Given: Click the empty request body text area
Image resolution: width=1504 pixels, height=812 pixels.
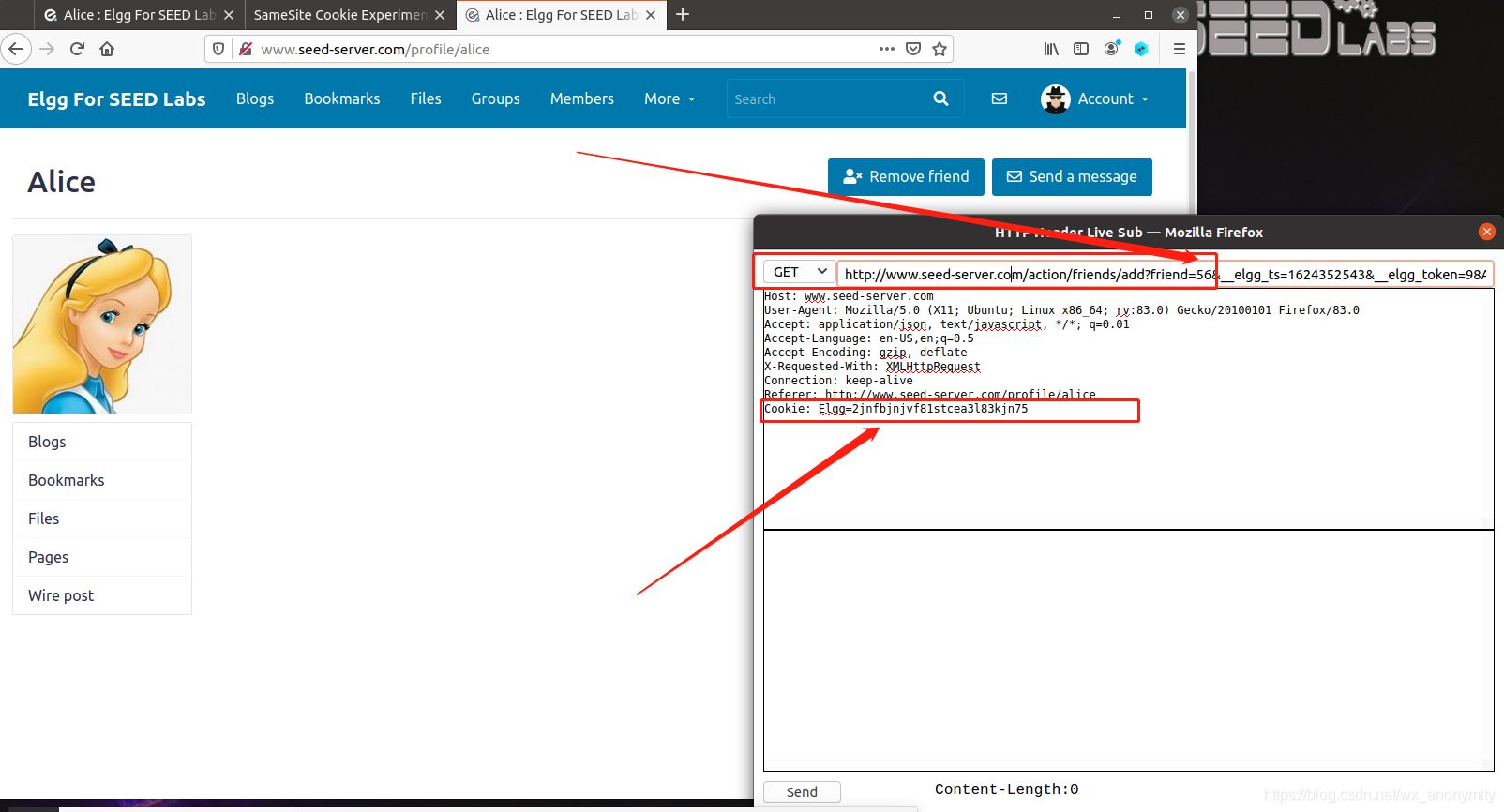Looking at the screenshot, I should pos(1128,650).
